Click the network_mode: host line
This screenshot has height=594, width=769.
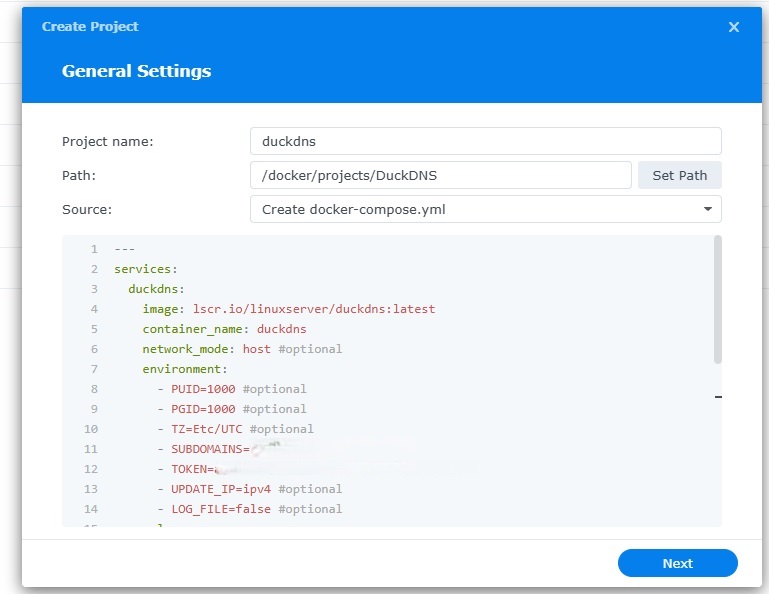coord(242,349)
